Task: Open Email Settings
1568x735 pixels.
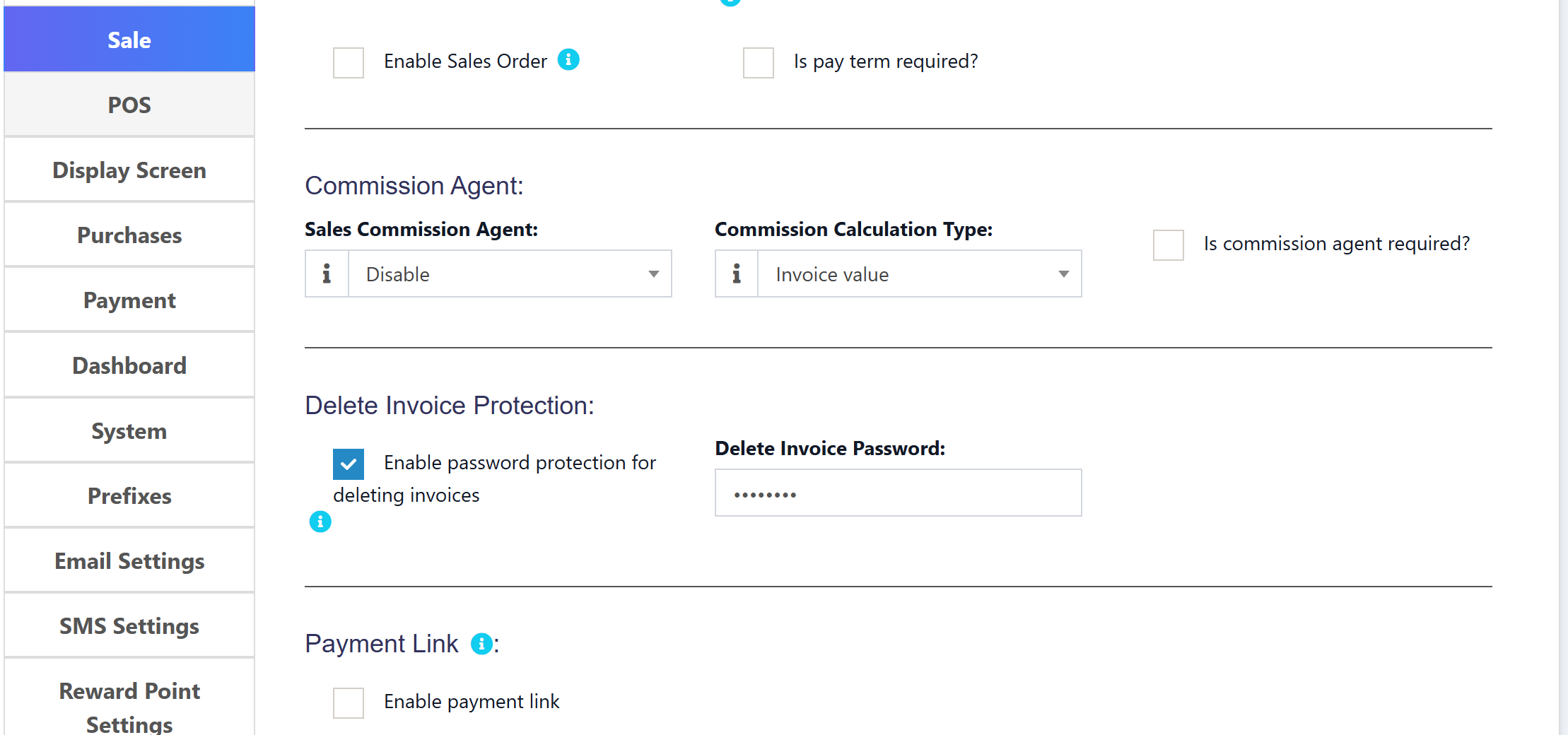Action: coord(129,560)
